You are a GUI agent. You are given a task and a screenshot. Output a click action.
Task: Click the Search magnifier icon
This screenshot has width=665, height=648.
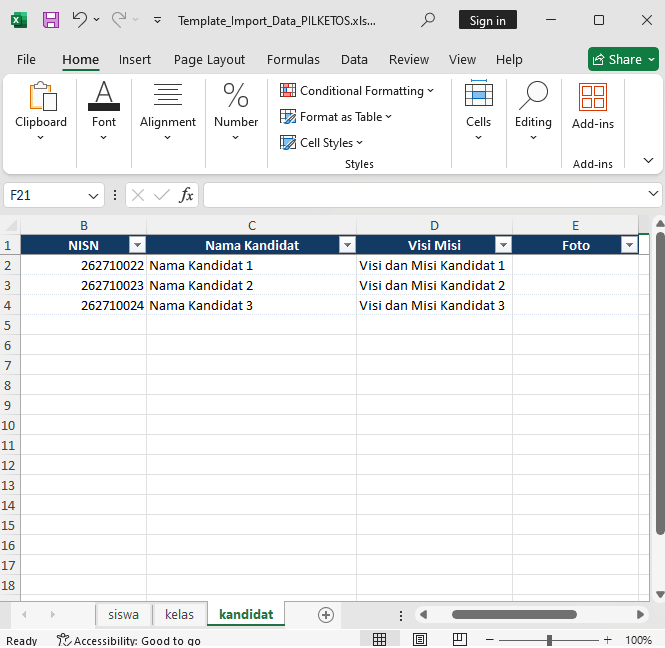(x=428, y=20)
